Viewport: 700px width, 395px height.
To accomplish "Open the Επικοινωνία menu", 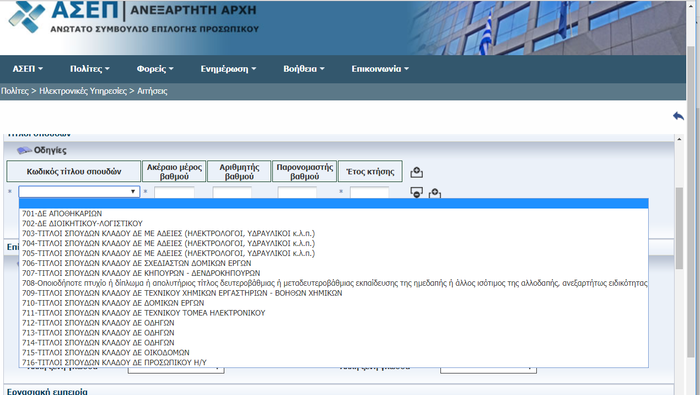I will (x=380, y=69).
